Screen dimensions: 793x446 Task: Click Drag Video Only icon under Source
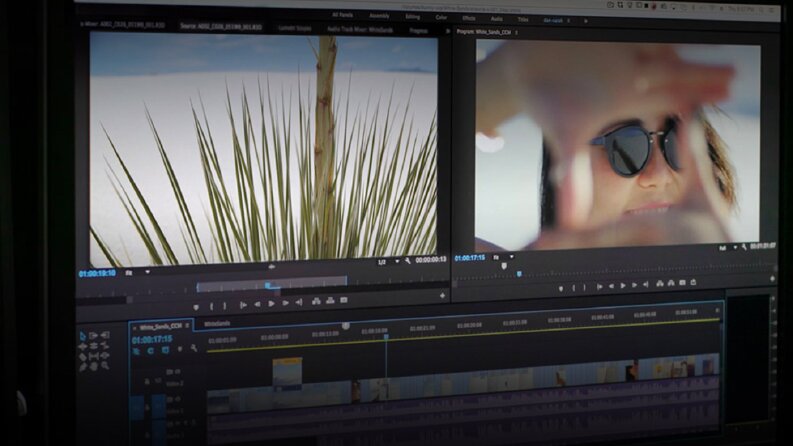[x=272, y=266]
